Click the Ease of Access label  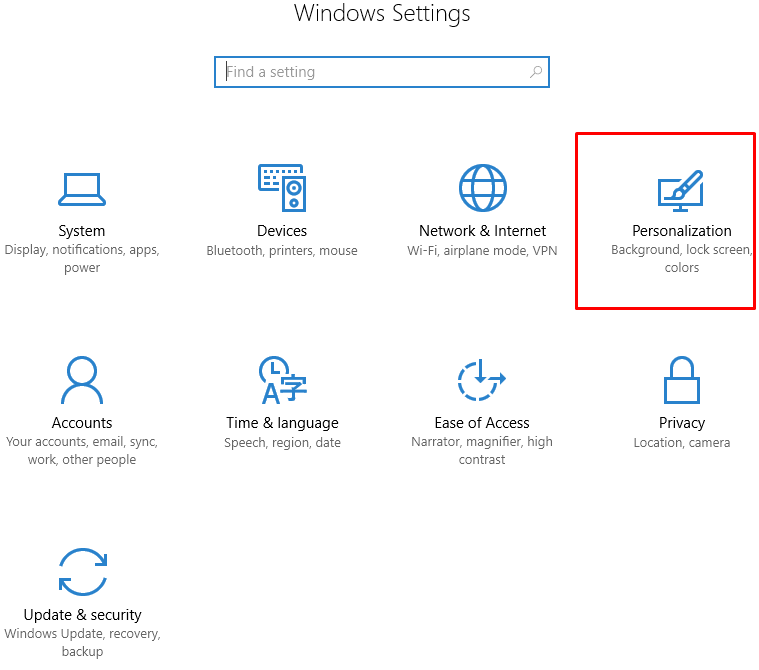482,423
